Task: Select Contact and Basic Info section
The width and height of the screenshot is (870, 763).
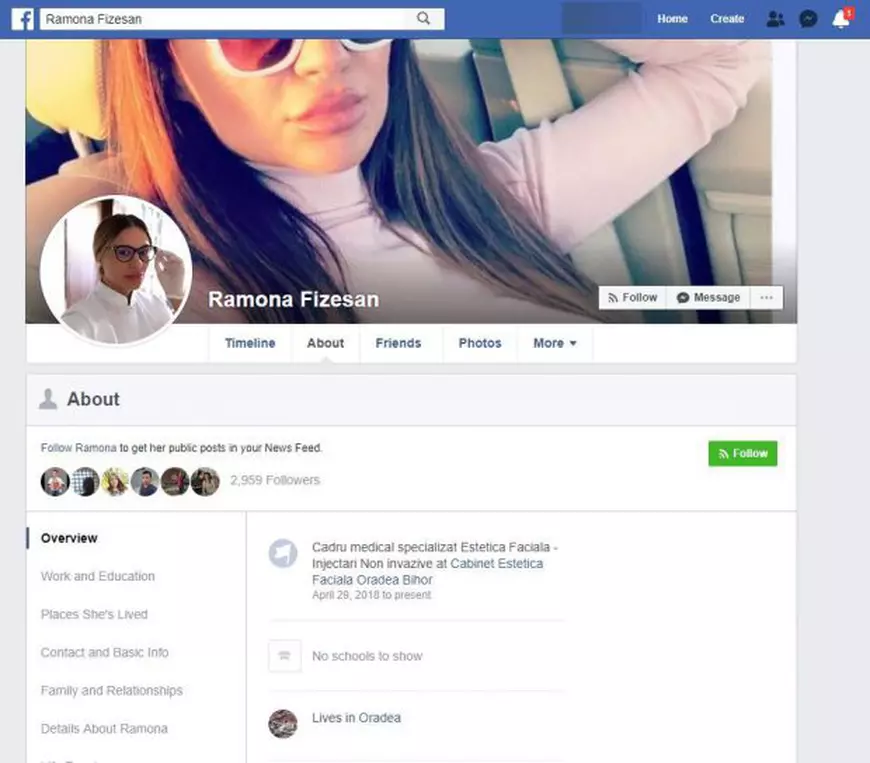Action: 104,652
